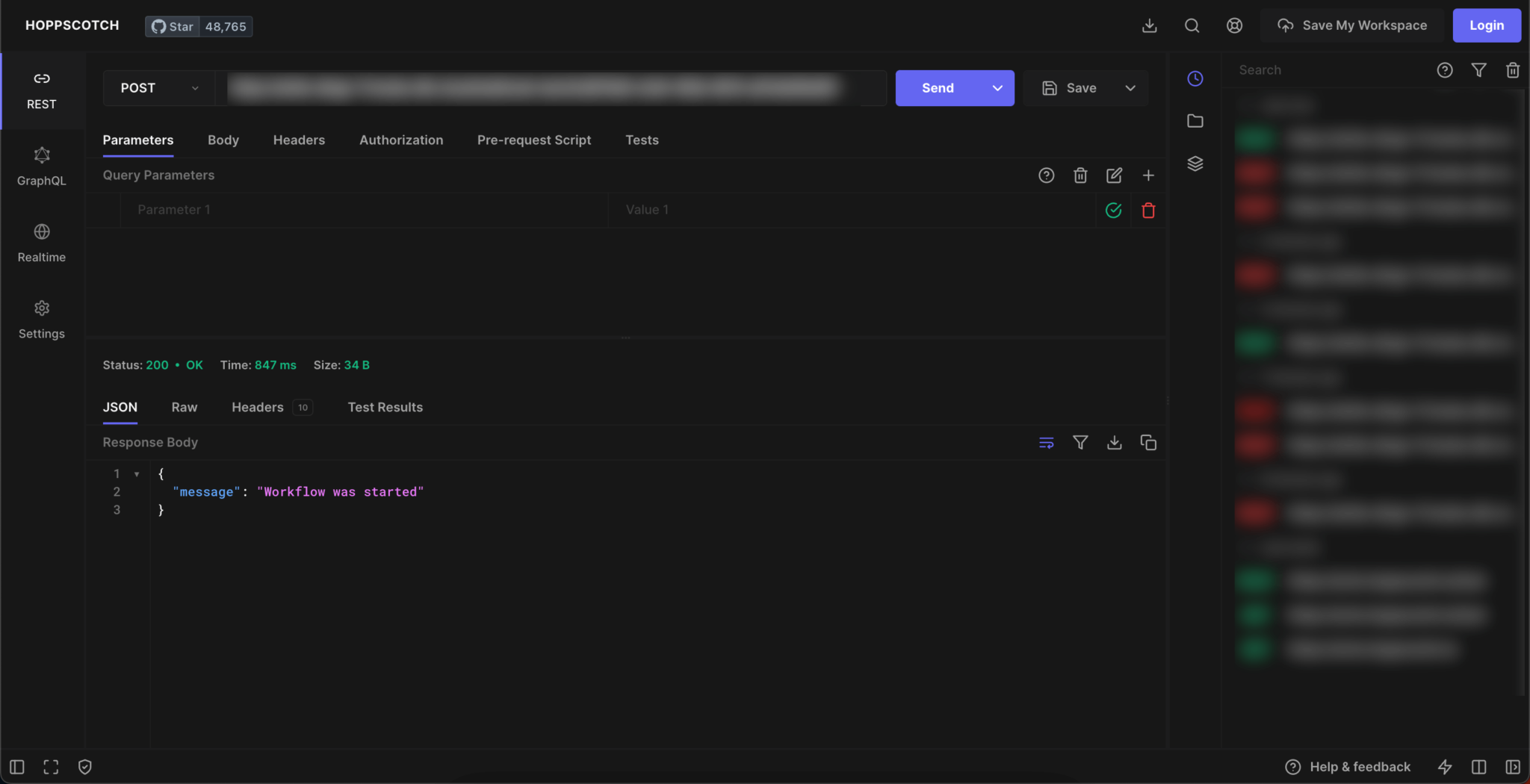Filter the response body
This screenshot has height=784, width=1530.
[x=1080, y=443]
